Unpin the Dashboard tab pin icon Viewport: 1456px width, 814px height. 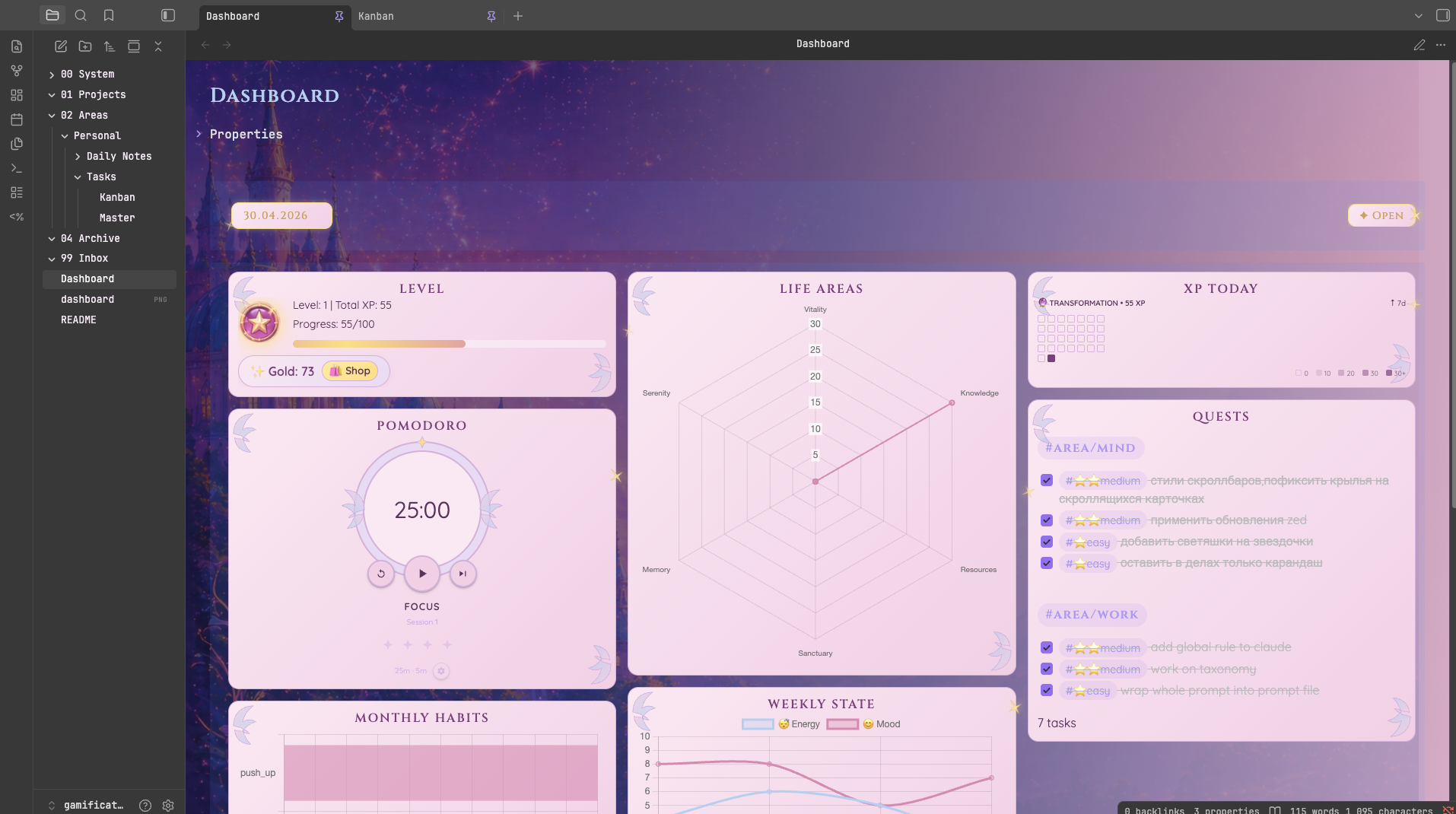pyautogui.click(x=339, y=16)
